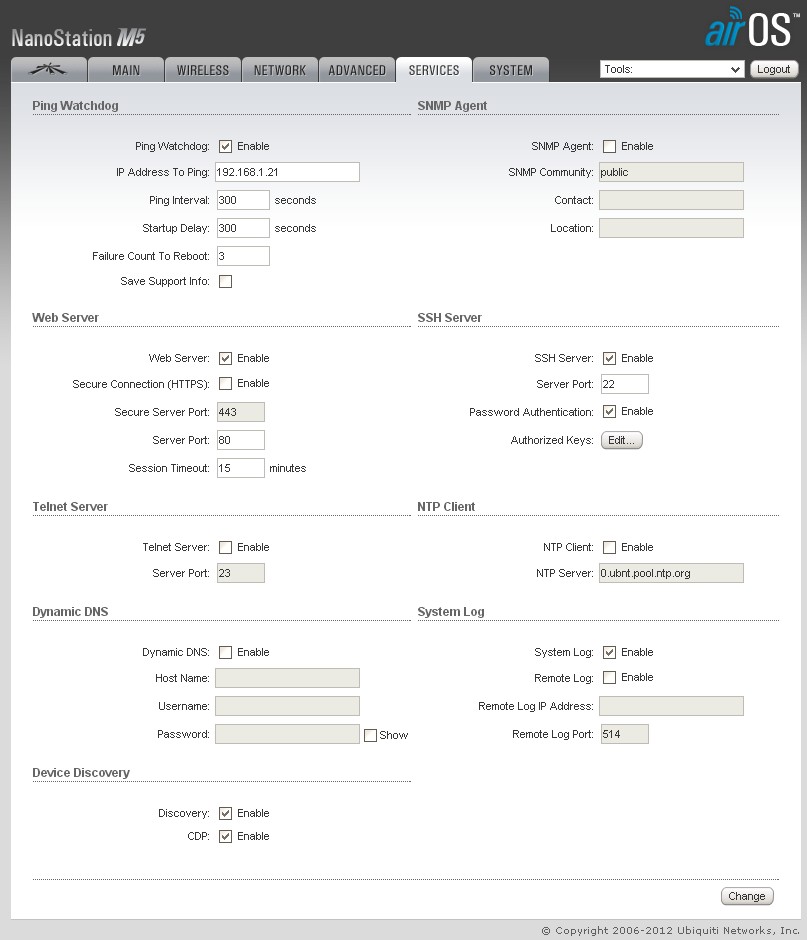Click the SNMP Location field

(672, 228)
